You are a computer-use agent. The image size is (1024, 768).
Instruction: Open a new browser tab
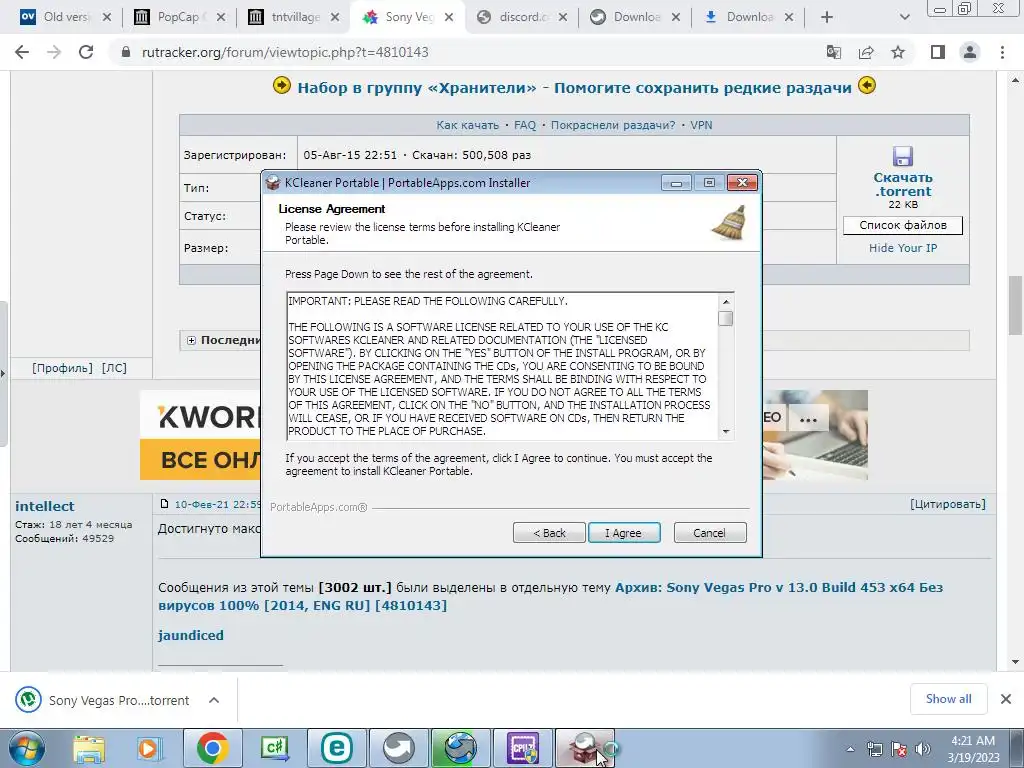tap(827, 17)
